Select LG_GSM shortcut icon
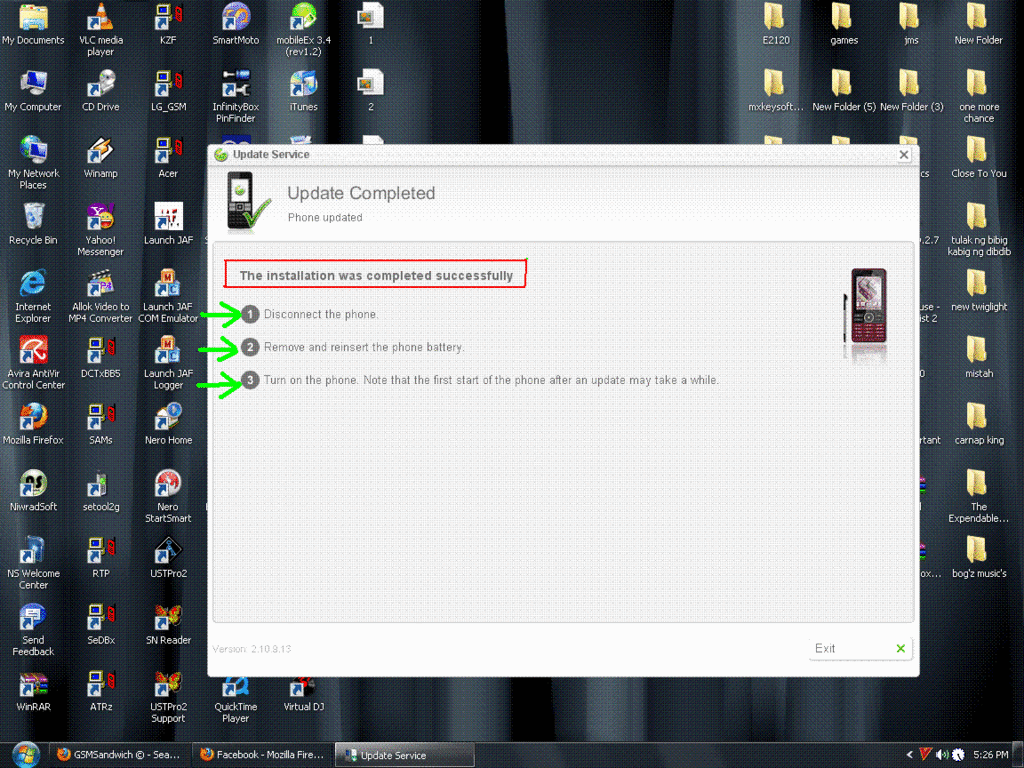 [x=168, y=91]
